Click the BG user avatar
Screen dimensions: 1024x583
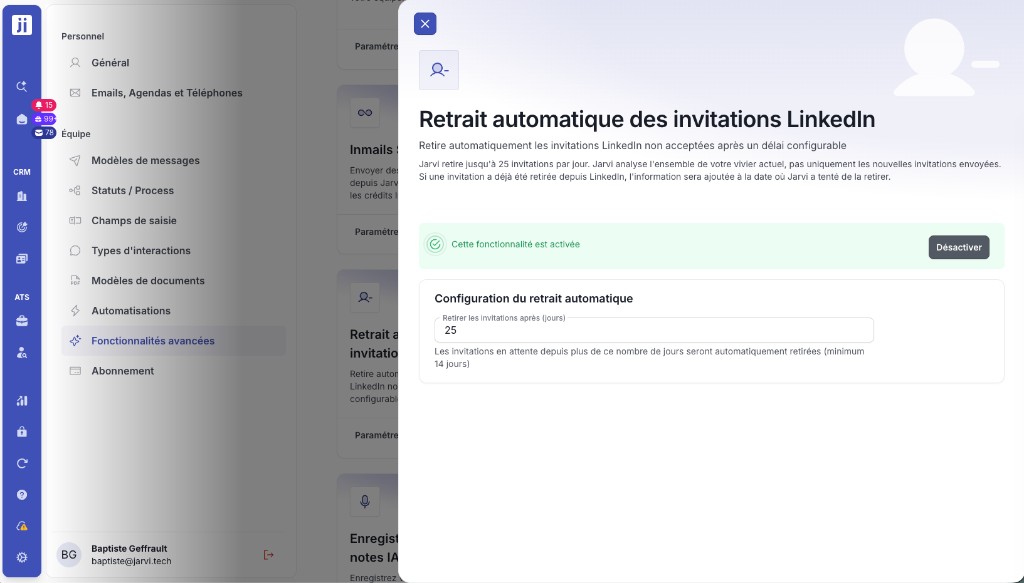[69, 555]
